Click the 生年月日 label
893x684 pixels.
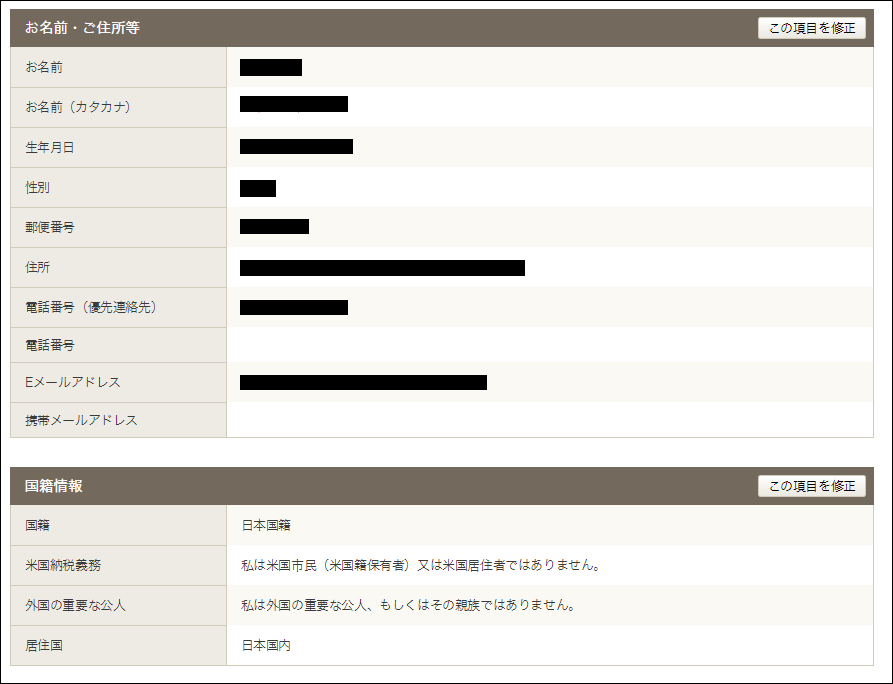50,148
